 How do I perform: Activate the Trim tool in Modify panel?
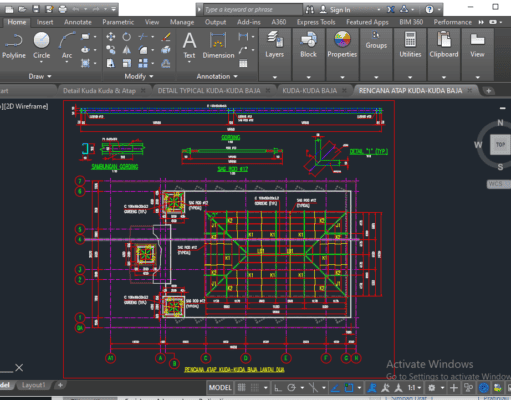(143, 37)
